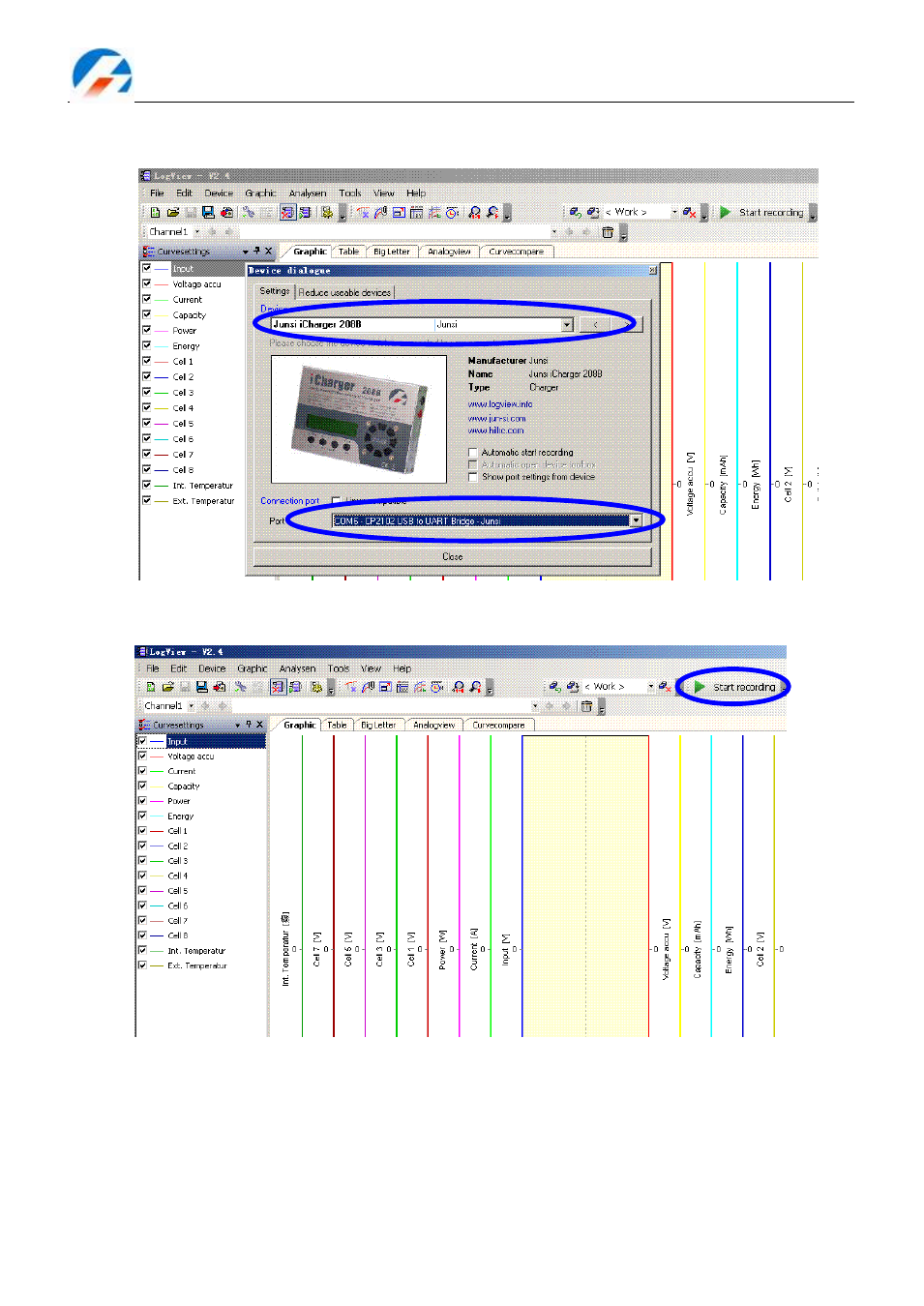Open the Help menu in the upper LogView window
The height and width of the screenshot is (1306, 924).
point(416,193)
